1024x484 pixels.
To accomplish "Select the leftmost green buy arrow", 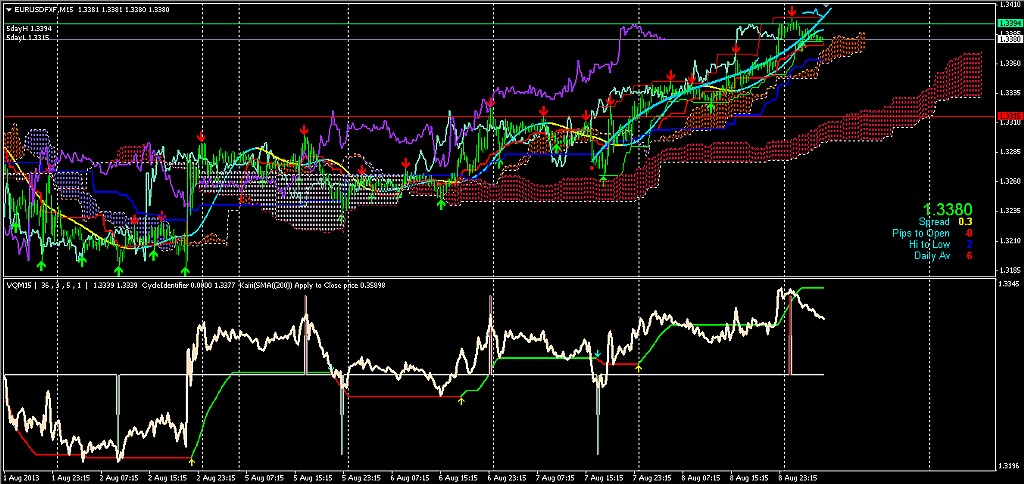I will coord(41,266).
